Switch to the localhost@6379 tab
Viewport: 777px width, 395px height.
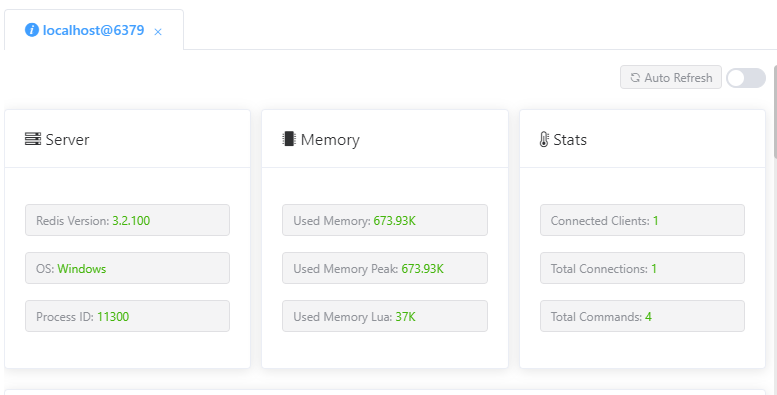tap(94, 30)
